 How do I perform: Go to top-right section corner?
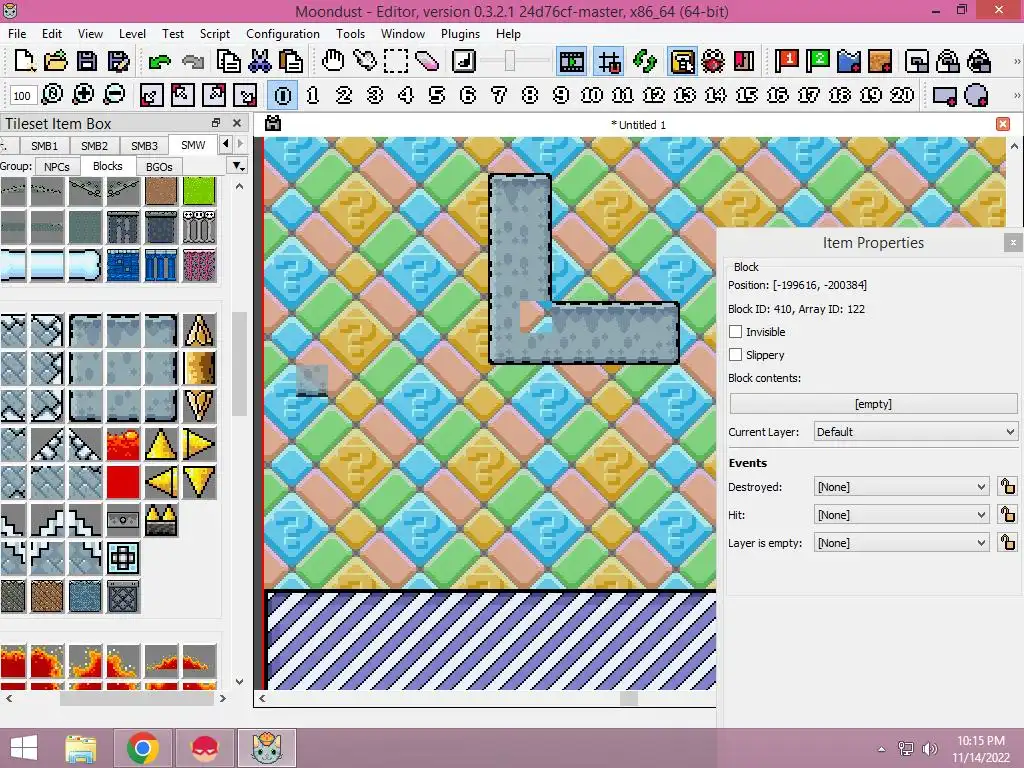(x=214, y=95)
